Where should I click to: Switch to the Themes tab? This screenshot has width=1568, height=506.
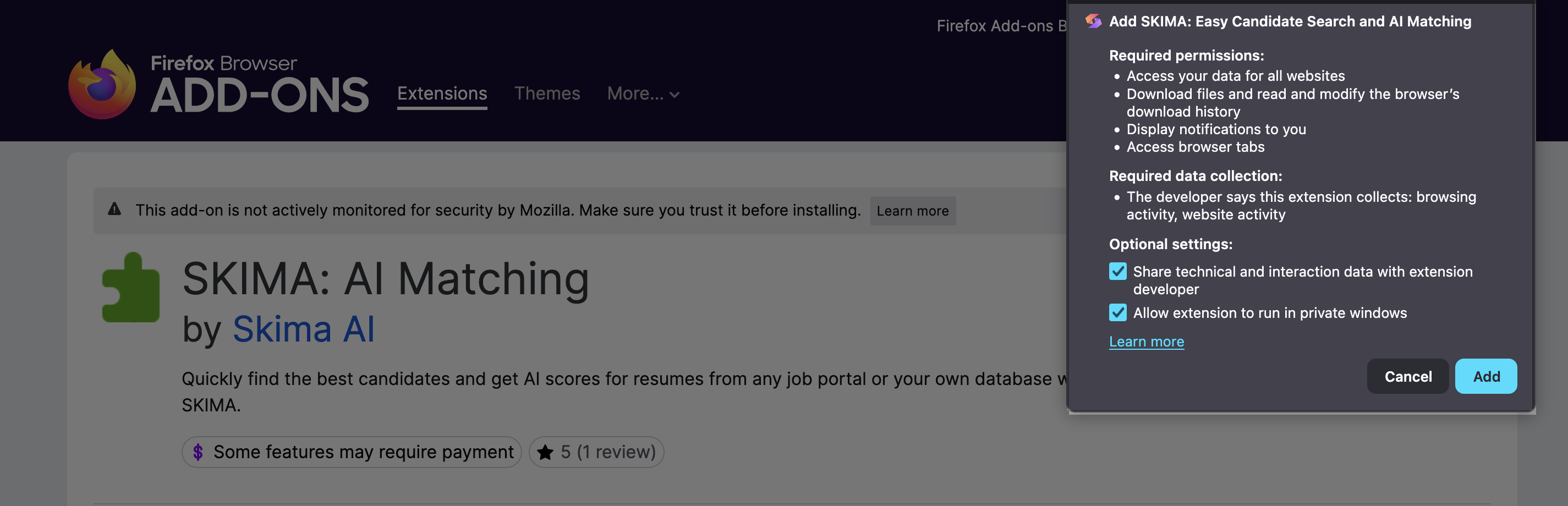coord(547,94)
